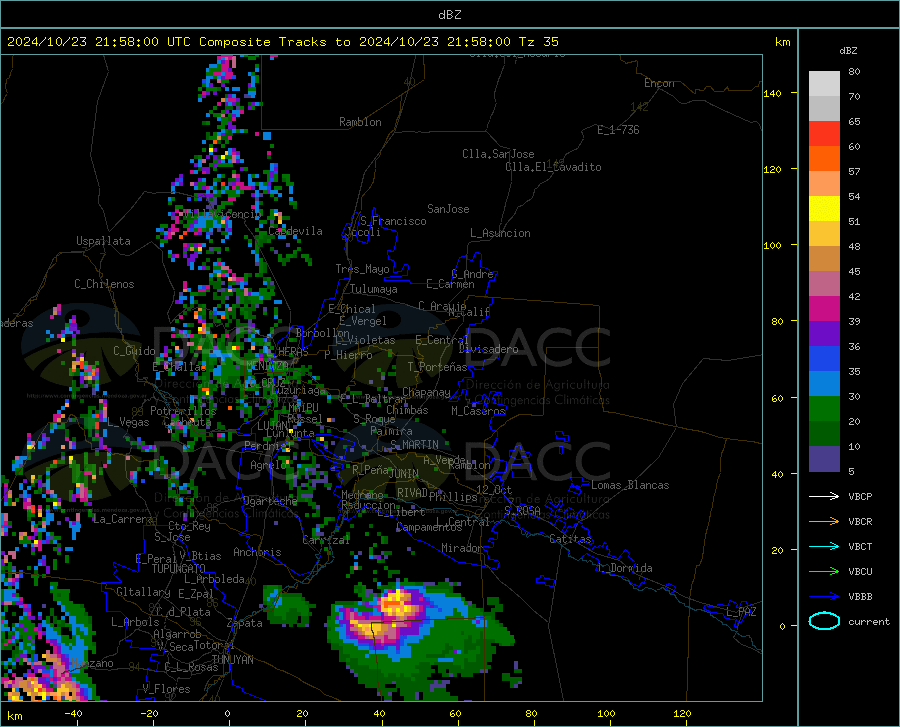Screen dimensions: 900x727
Task: Click the Encon map label
Action: click(x=659, y=83)
